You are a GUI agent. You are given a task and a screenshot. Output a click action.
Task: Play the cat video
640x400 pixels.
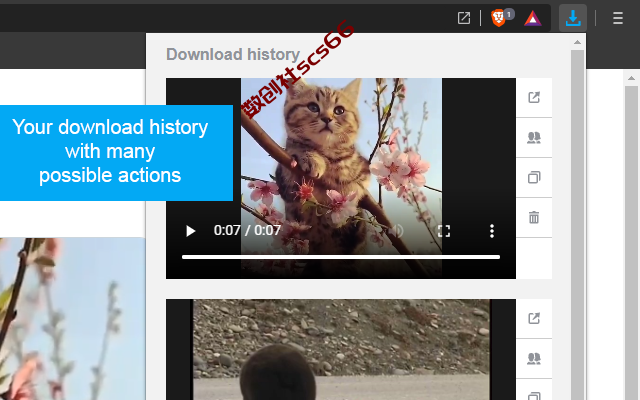[x=190, y=231]
